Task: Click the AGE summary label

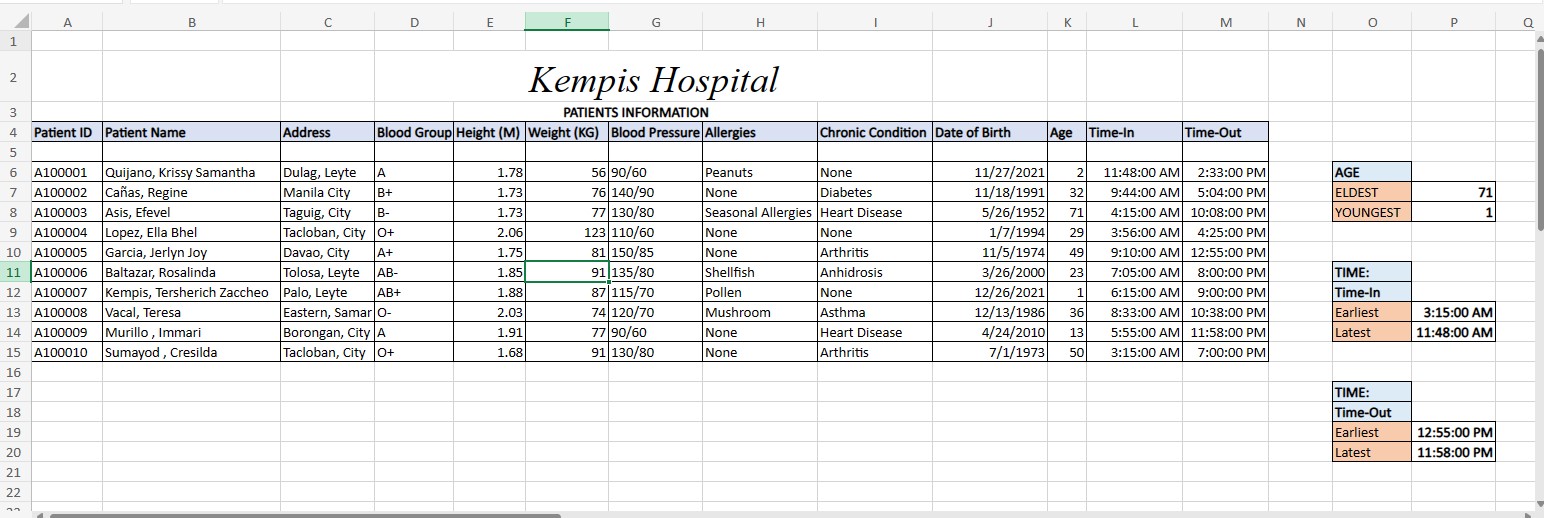Action: tap(1372, 172)
